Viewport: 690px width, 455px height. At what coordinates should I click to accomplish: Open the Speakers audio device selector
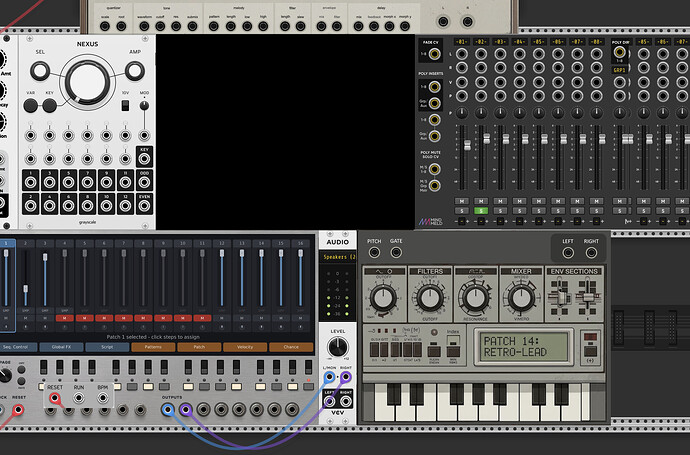point(338,257)
